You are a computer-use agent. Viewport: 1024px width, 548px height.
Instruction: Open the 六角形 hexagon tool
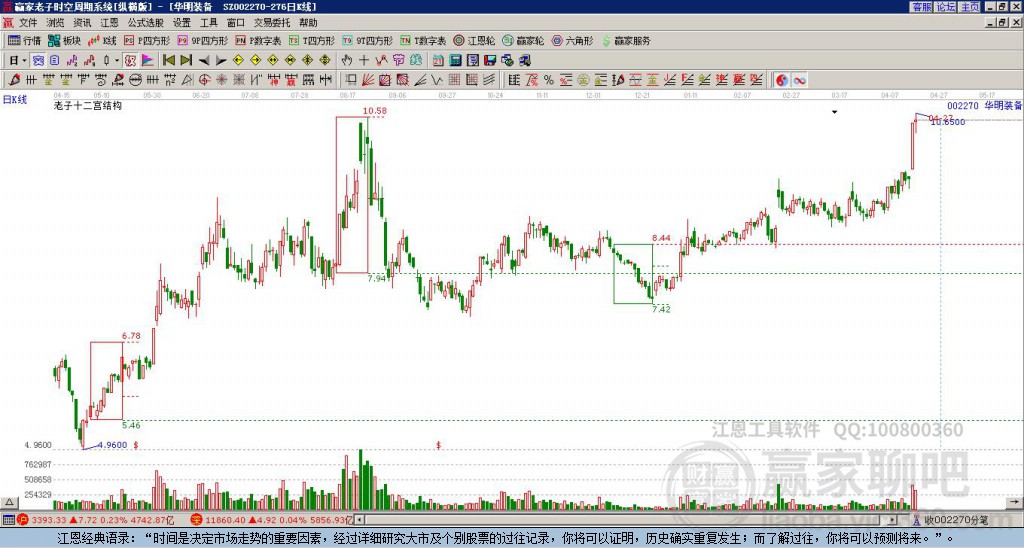tap(572, 40)
